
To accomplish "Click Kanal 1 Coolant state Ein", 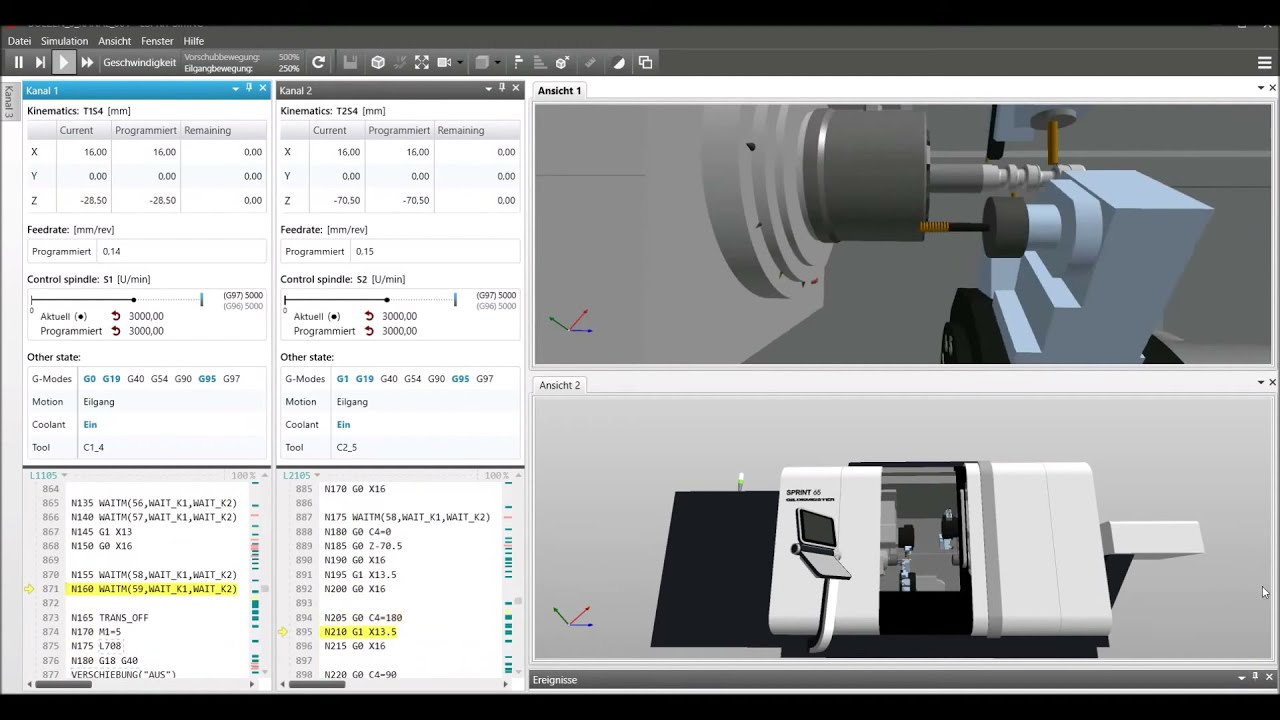I will click(x=90, y=425).
